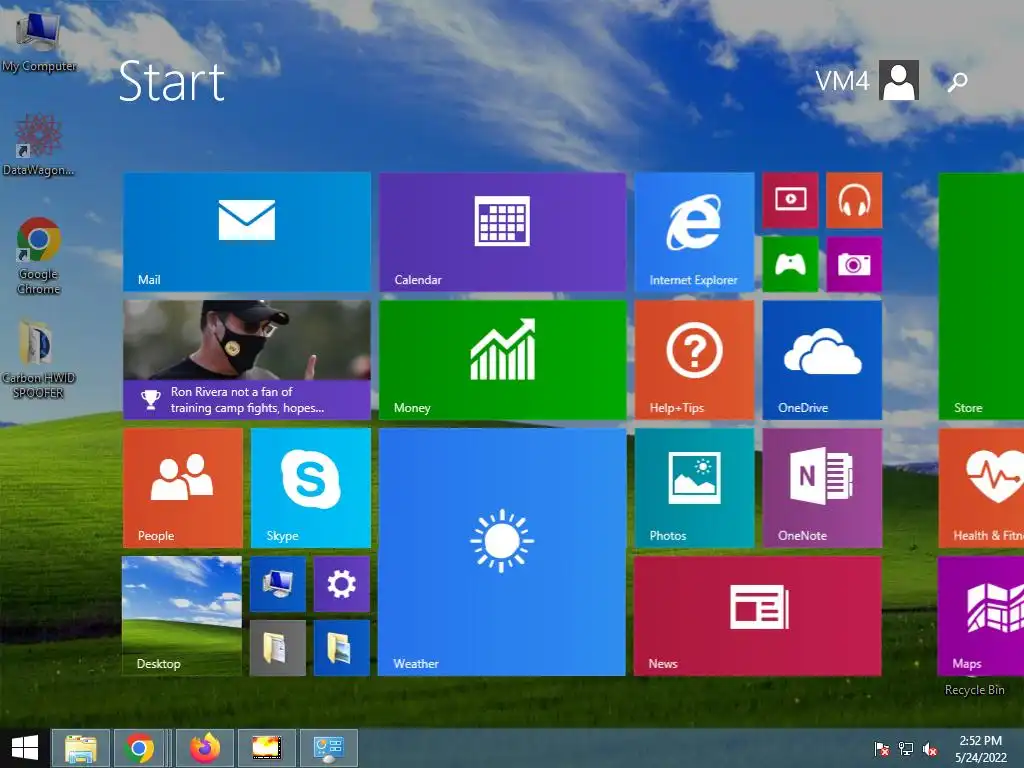This screenshot has width=1024, height=768.
Task: Open the Games controller tile
Action: coord(790,264)
